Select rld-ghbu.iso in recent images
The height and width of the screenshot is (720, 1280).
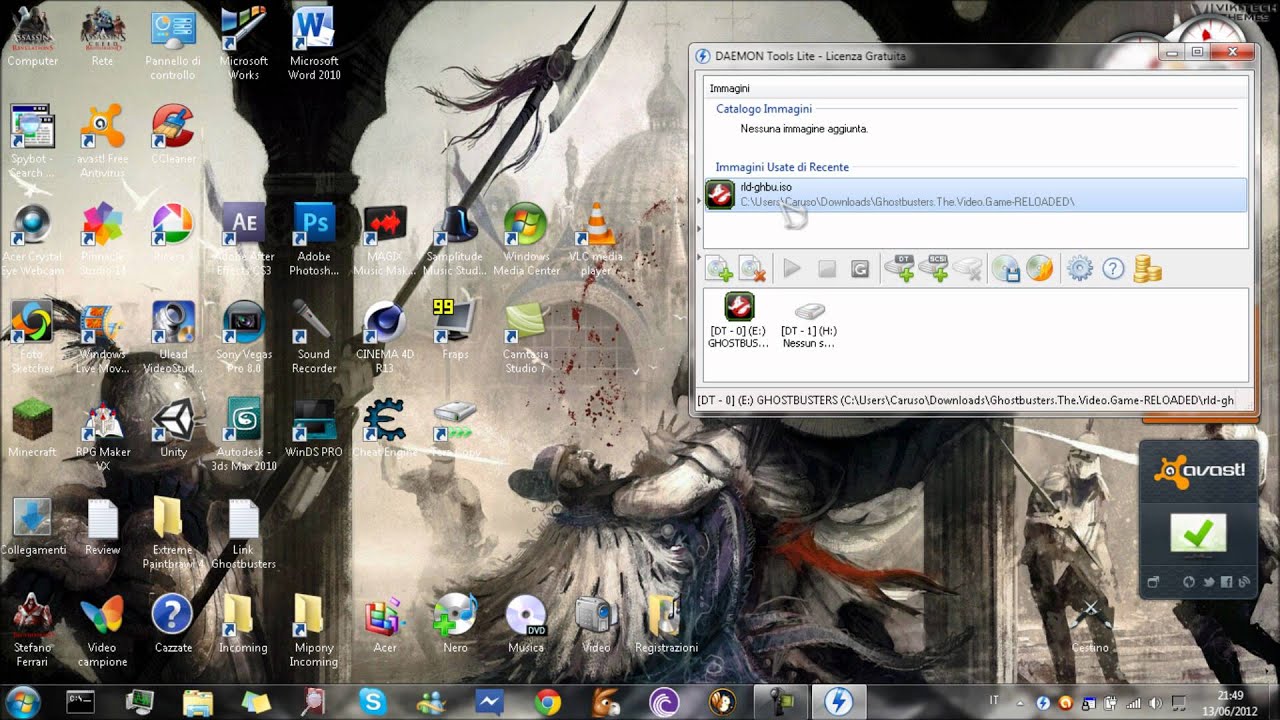pos(975,195)
